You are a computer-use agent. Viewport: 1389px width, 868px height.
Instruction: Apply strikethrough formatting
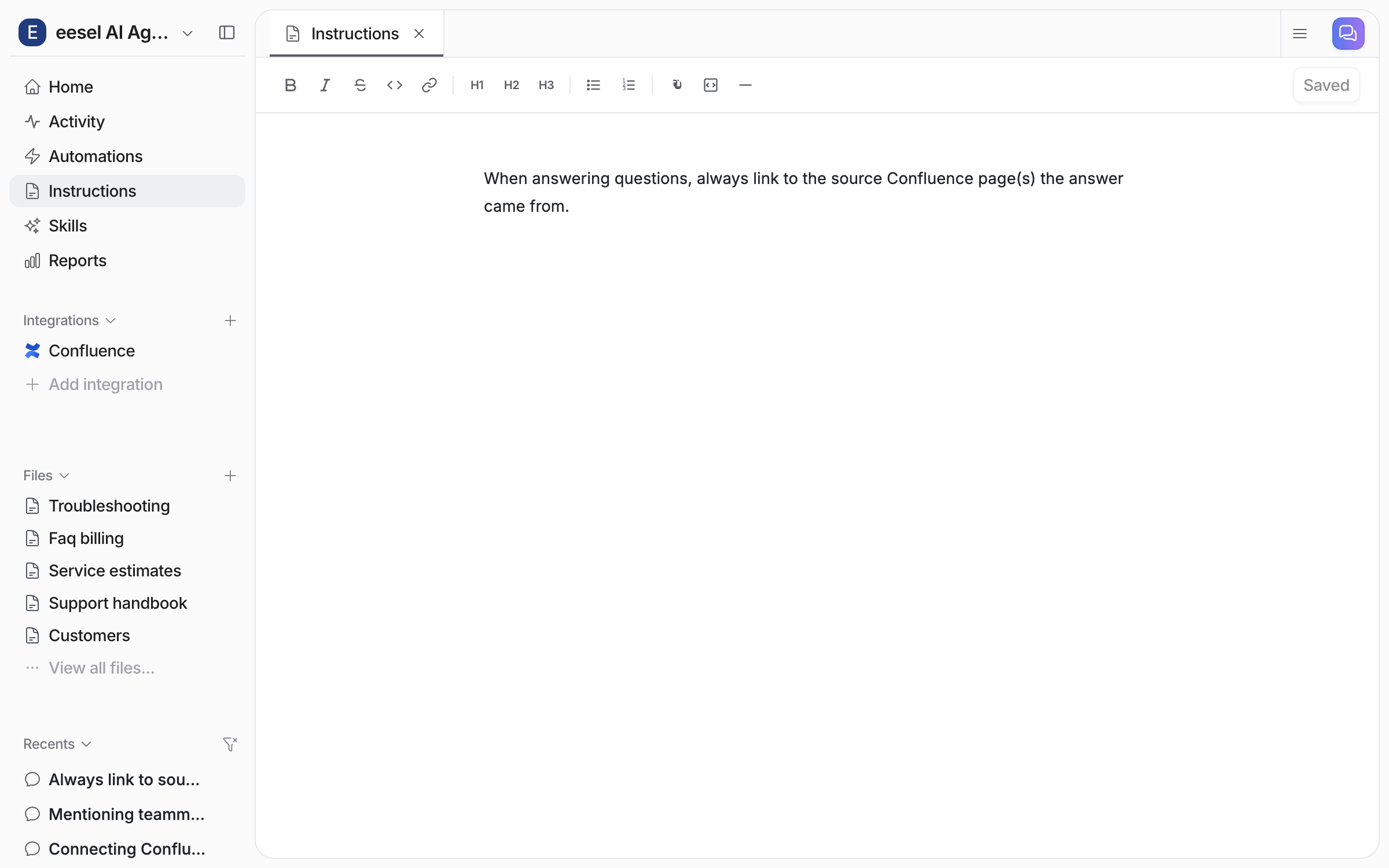coord(360,85)
